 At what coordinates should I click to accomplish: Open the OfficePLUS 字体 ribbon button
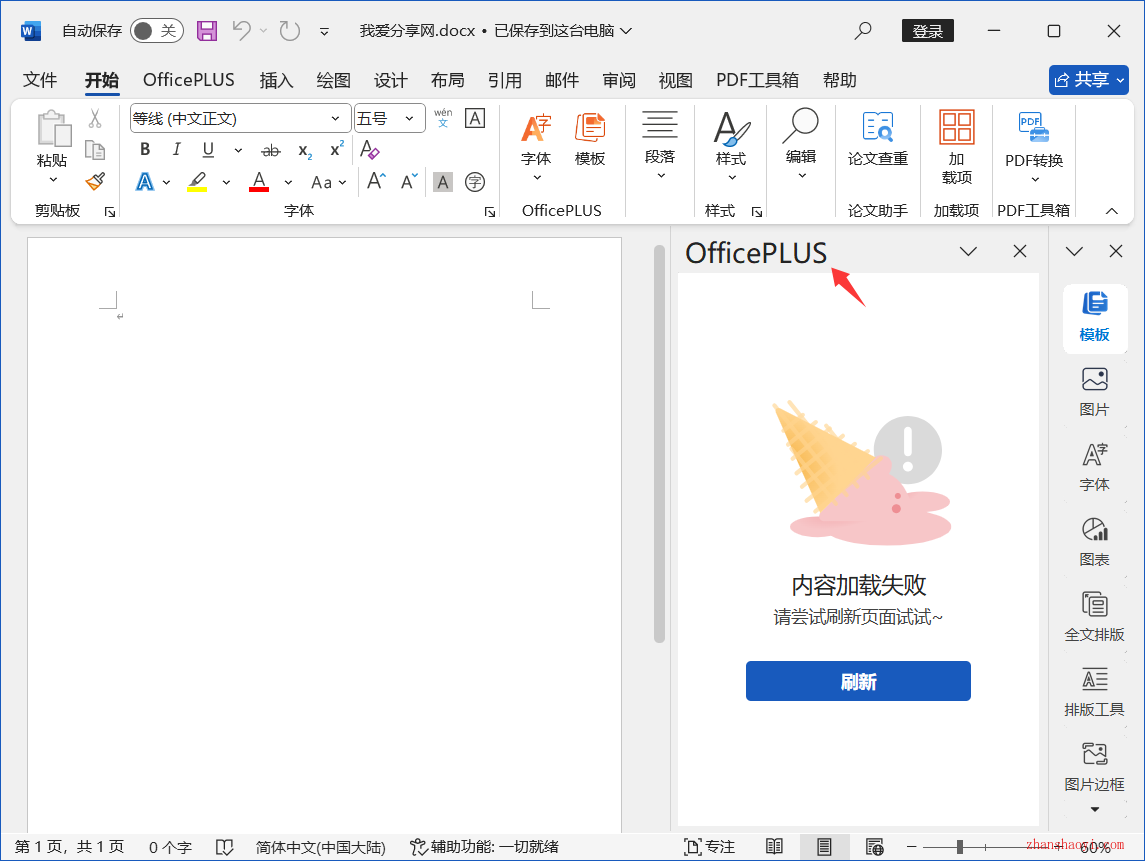[536, 147]
